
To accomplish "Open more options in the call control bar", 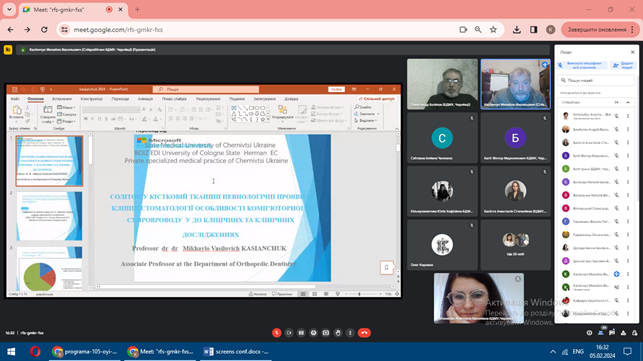I will point(350,333).
